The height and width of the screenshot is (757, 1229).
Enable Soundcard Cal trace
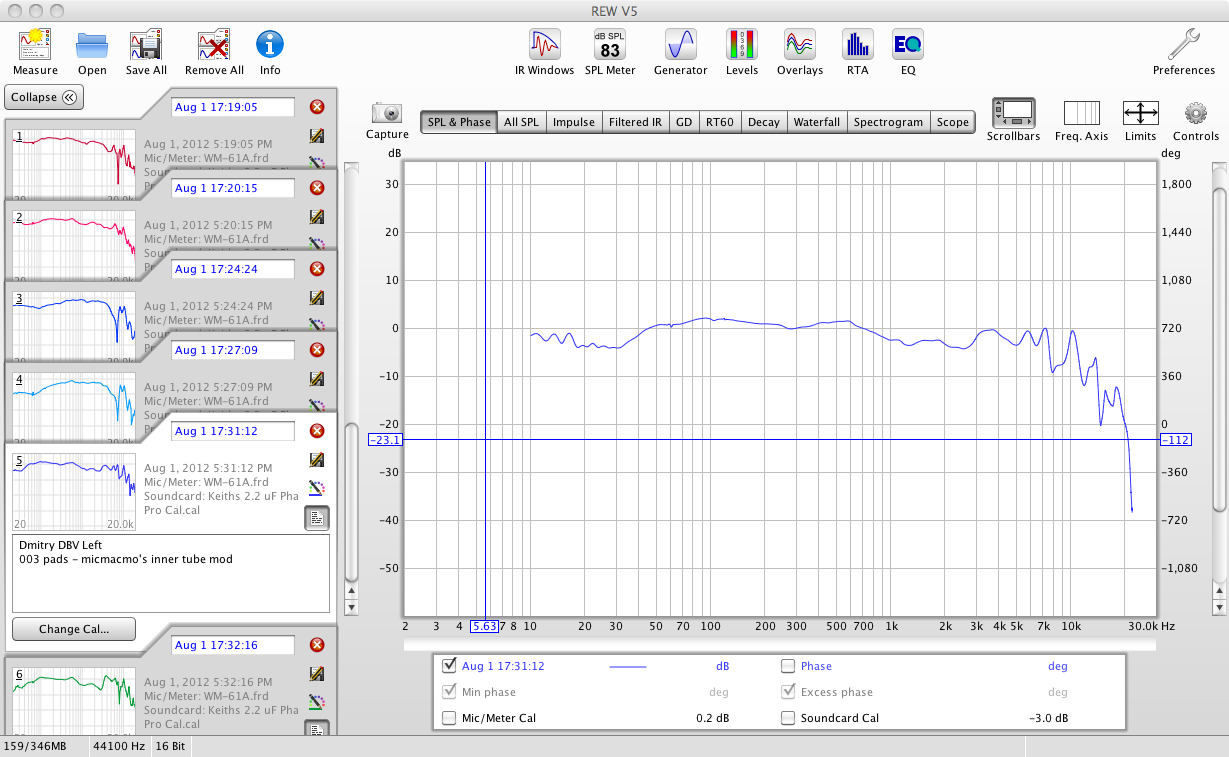point(788,717)
